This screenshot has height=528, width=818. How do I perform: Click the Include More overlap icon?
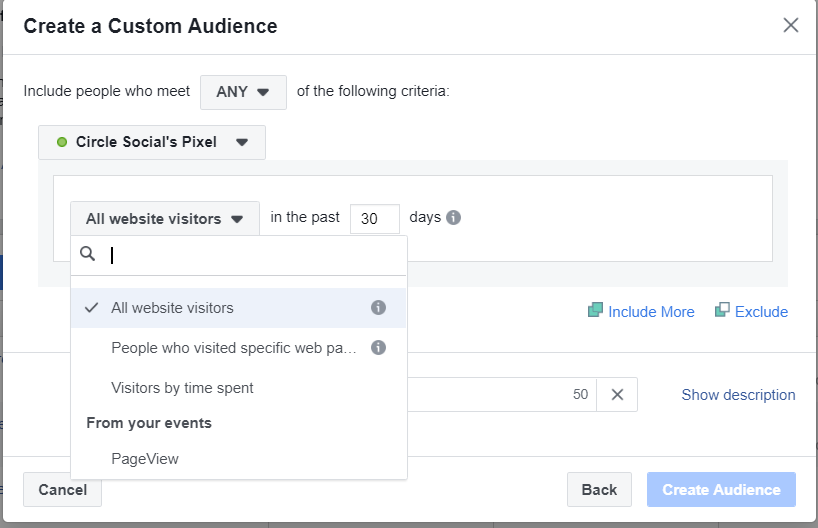tap(595, 311)
